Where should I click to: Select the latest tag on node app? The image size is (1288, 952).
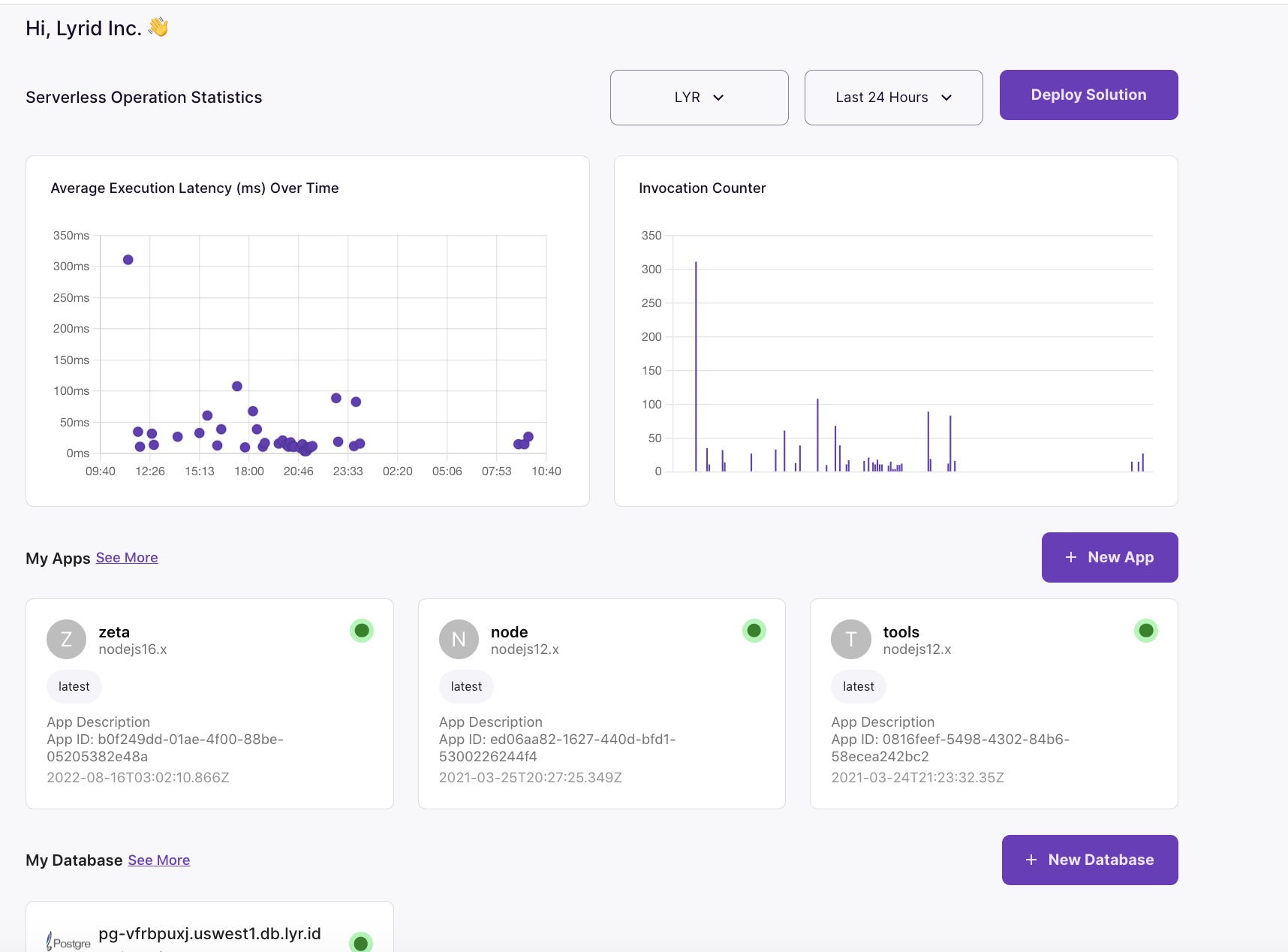point(466,686)
